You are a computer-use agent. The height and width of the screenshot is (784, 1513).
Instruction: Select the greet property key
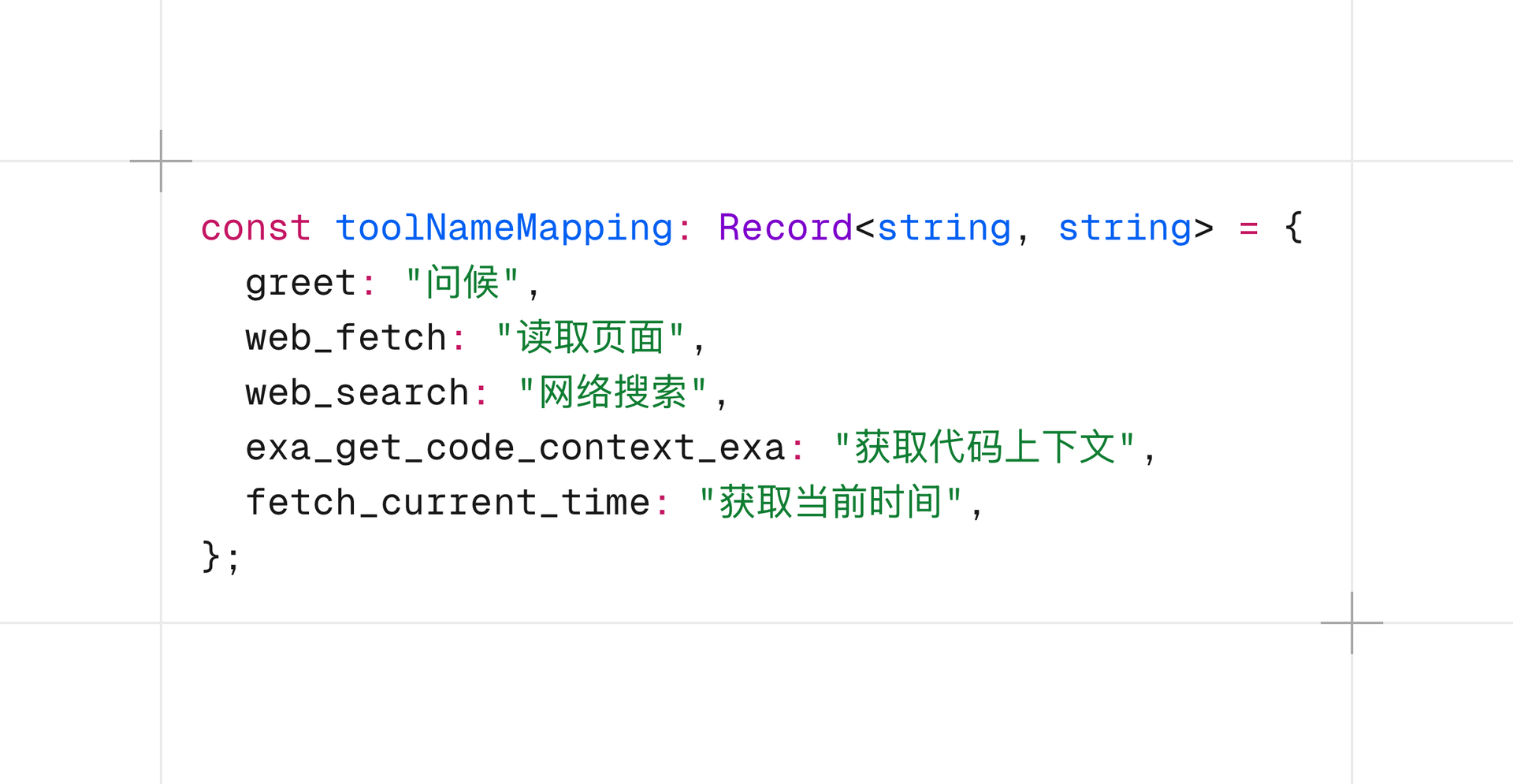point(299,284)
